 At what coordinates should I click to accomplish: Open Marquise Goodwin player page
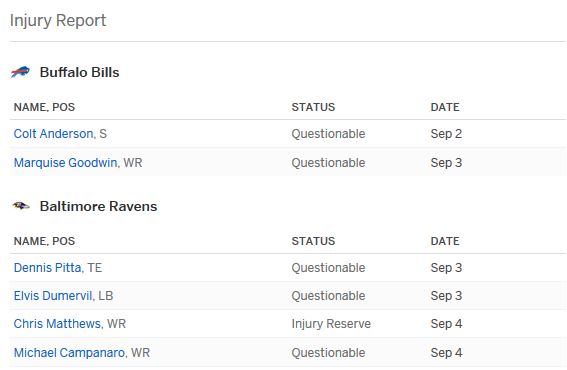click(66, 163)
